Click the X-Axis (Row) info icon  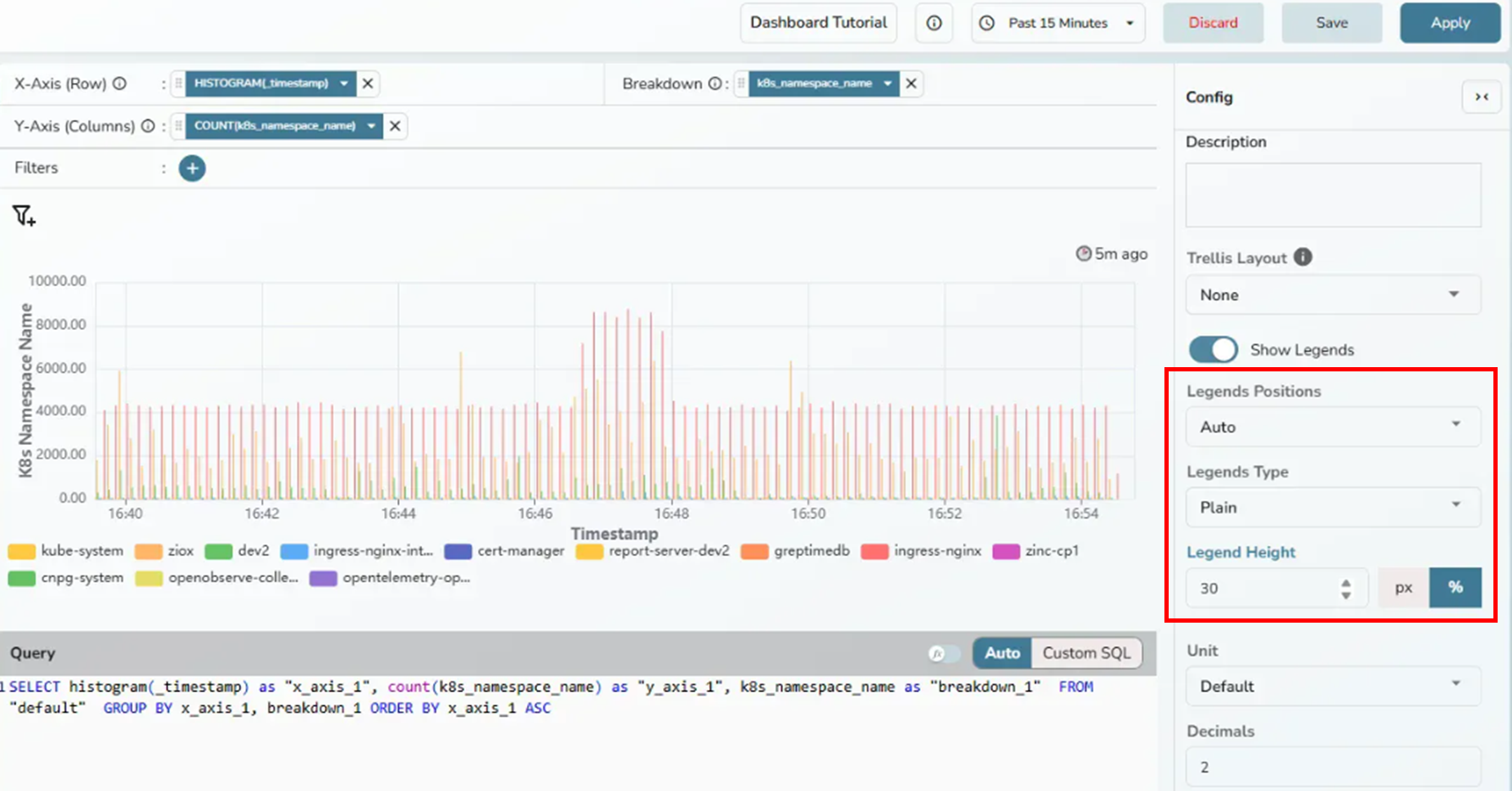[x=120, y=84]
